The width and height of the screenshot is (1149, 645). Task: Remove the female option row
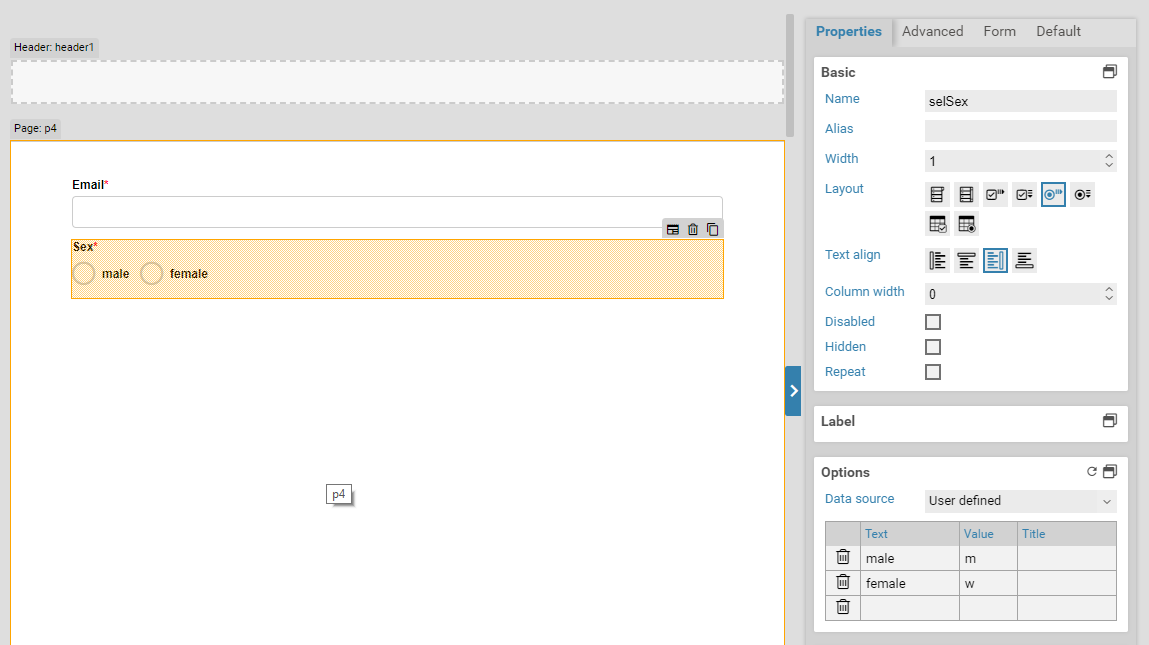click(x=843, y=582)
